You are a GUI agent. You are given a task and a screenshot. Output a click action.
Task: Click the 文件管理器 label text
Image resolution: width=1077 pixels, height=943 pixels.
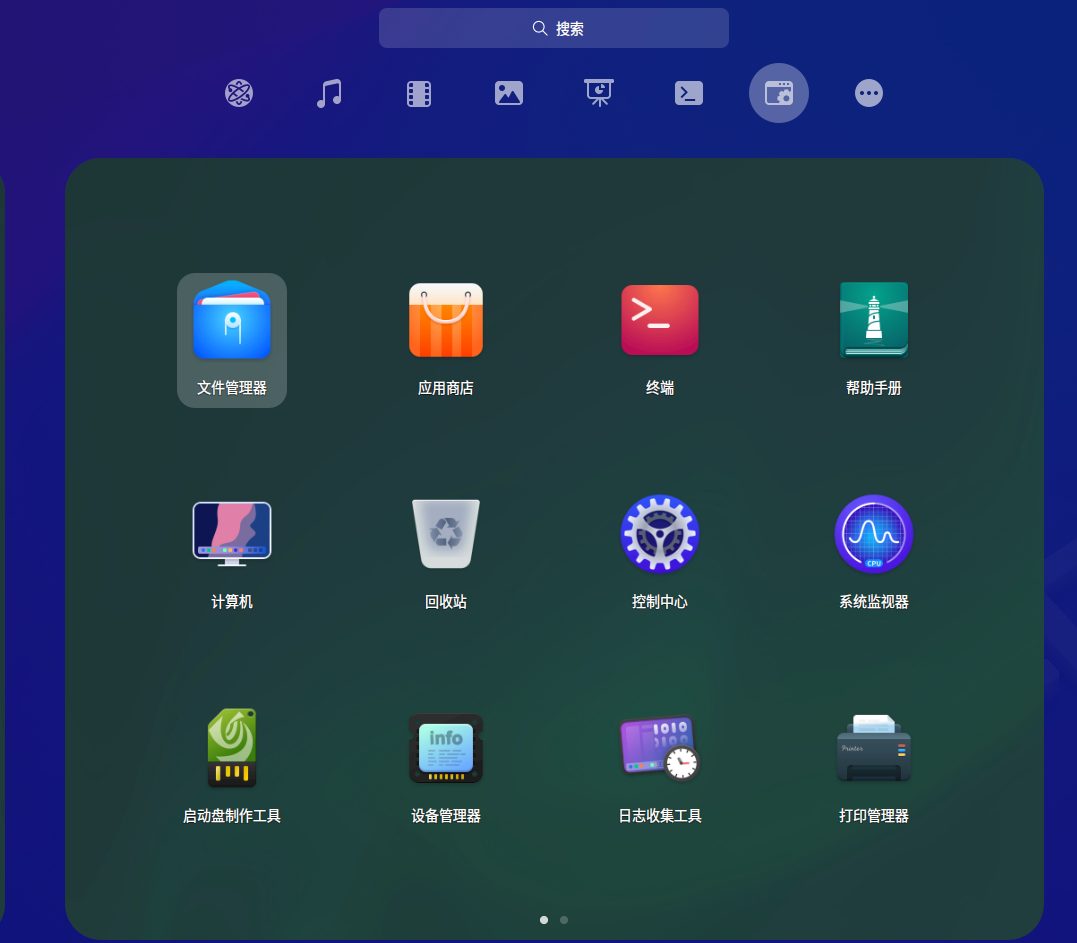click(232, 388)
